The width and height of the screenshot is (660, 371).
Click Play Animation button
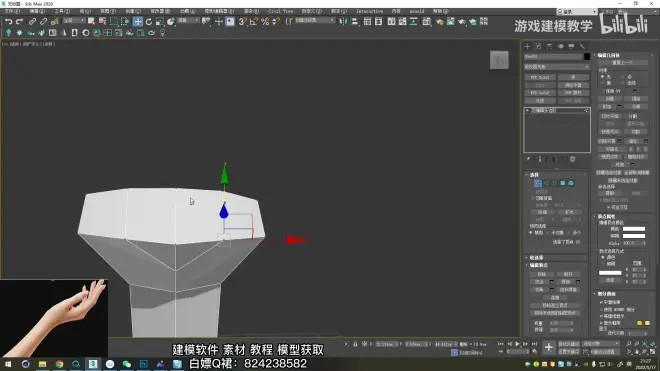pyautogui.click(x=518, y=344)
